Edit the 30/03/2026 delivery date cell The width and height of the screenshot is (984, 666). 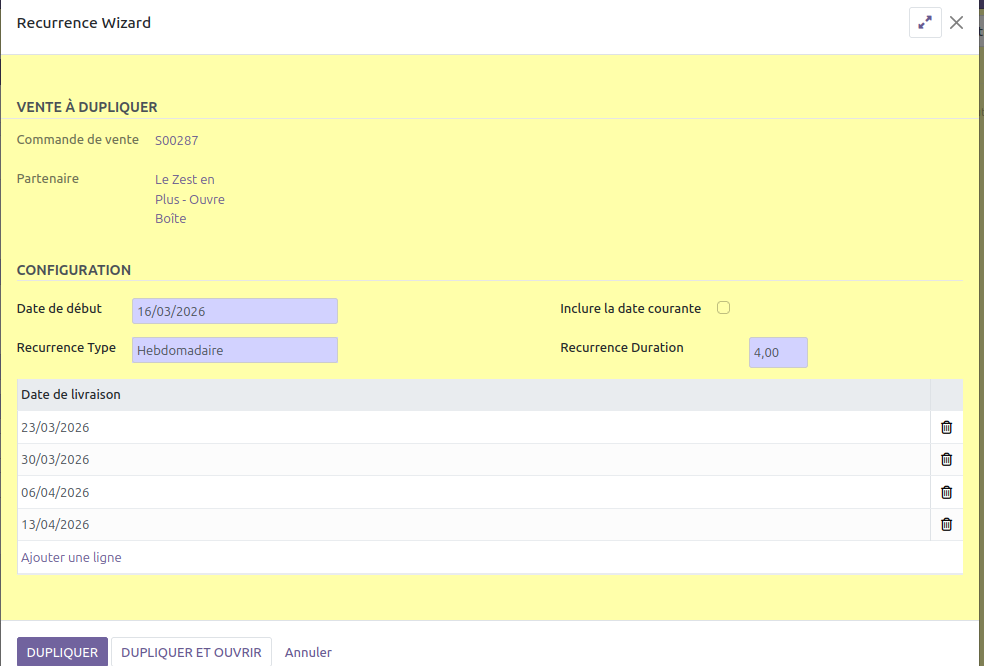[56, 459]
